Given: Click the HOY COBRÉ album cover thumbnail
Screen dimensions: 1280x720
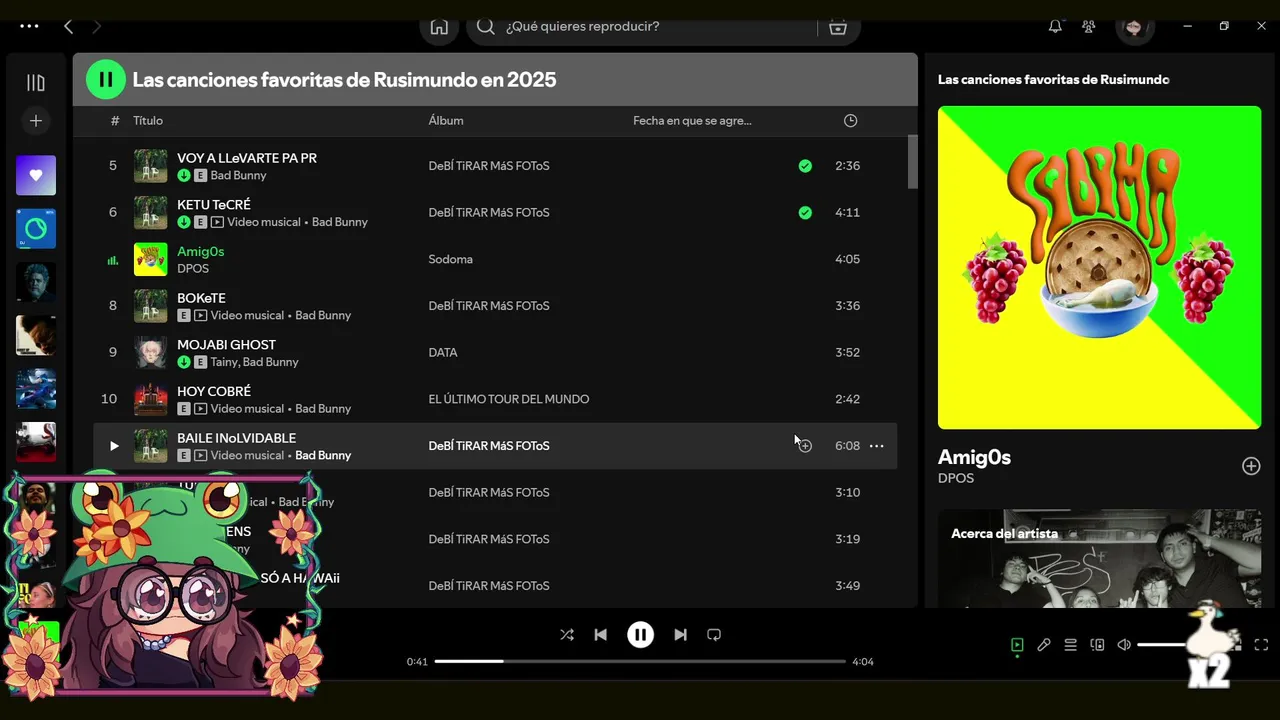Looking at the screenshot, I should click(151, 400).
